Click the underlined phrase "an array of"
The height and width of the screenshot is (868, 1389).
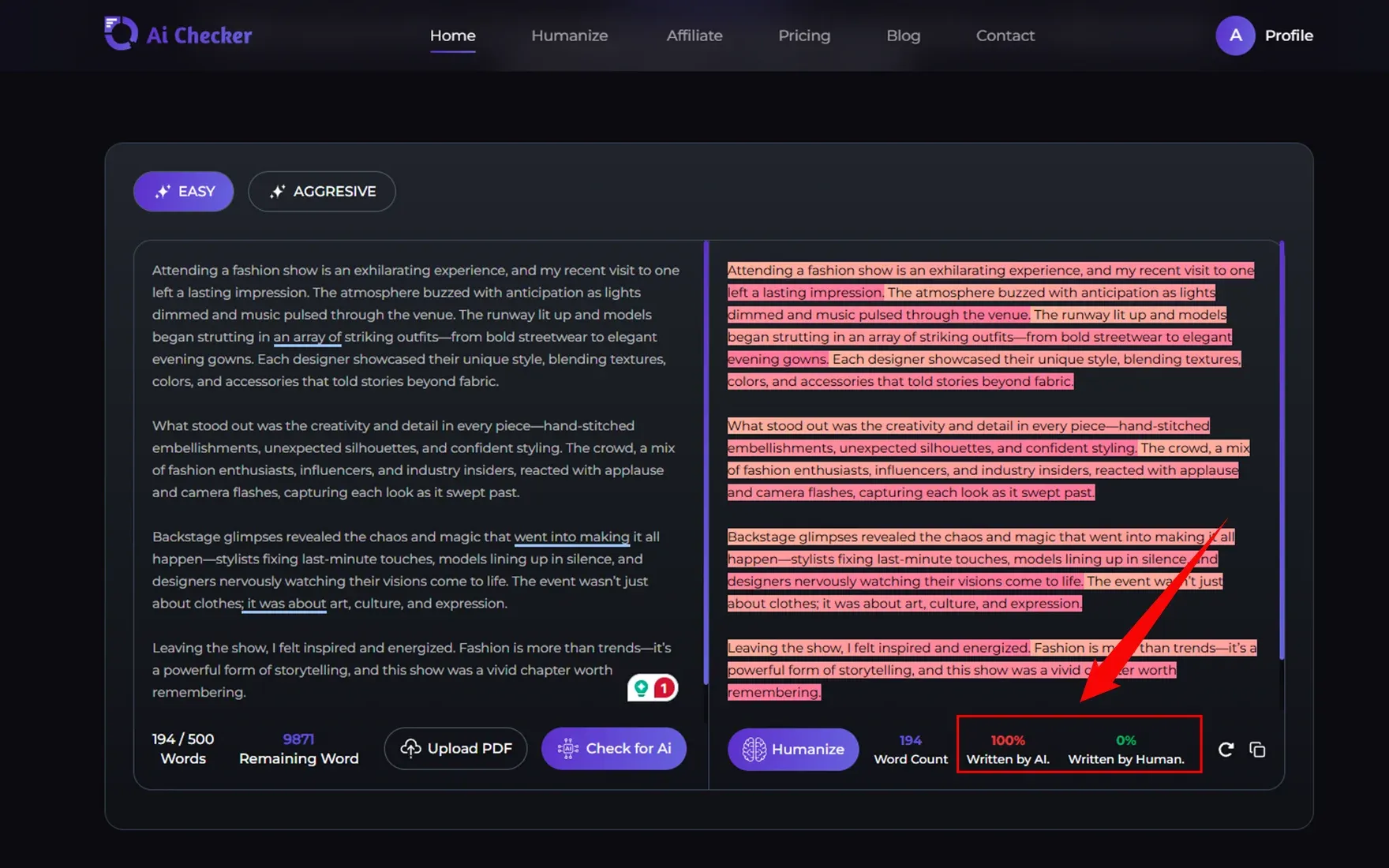pyautogui.click(x=307, y=337)
